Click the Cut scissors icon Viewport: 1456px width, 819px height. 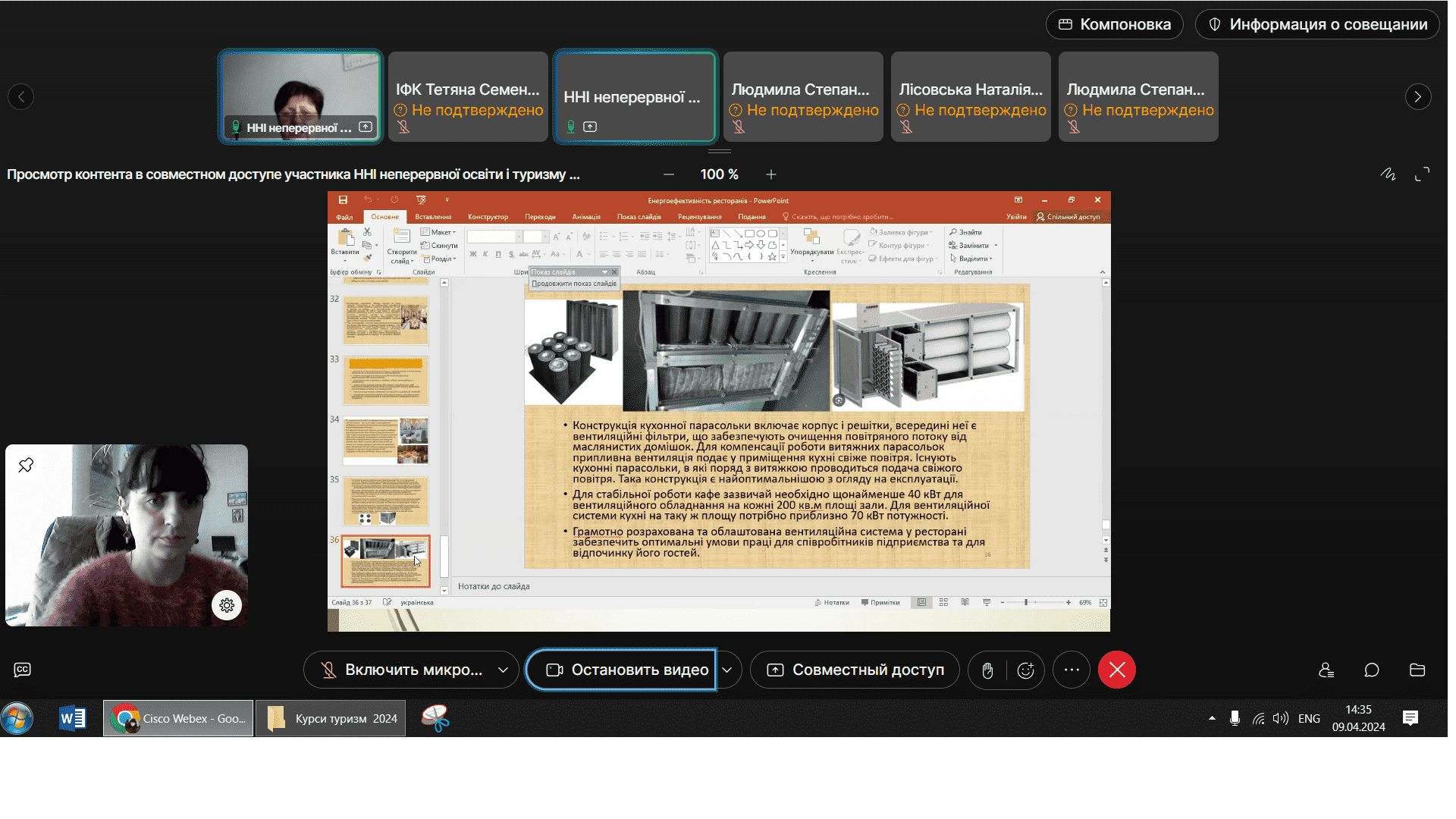(367, 231)
